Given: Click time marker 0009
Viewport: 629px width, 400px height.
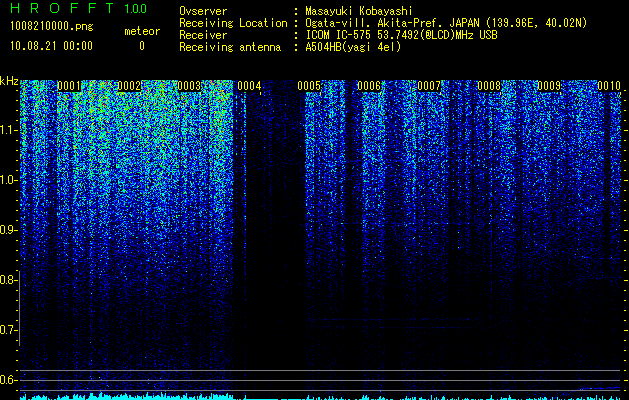Looking at the screenshot, I should tap(549, 86).
